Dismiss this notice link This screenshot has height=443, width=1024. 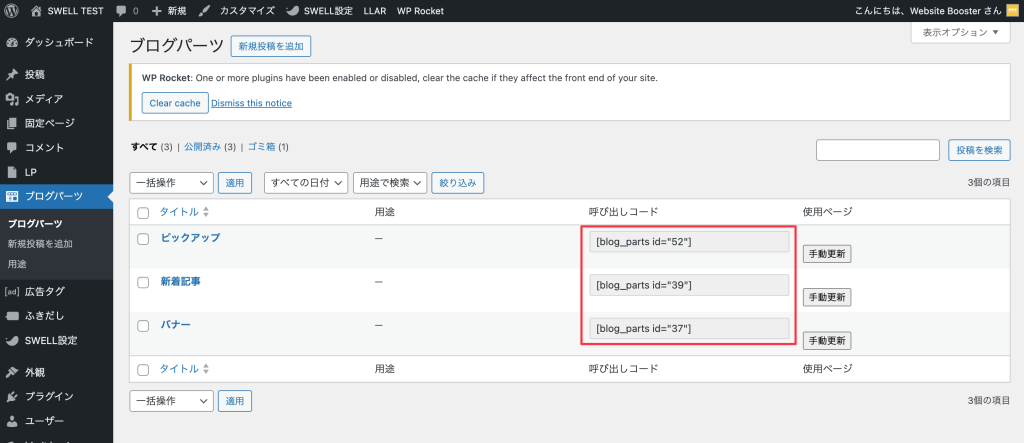(251, 103)
